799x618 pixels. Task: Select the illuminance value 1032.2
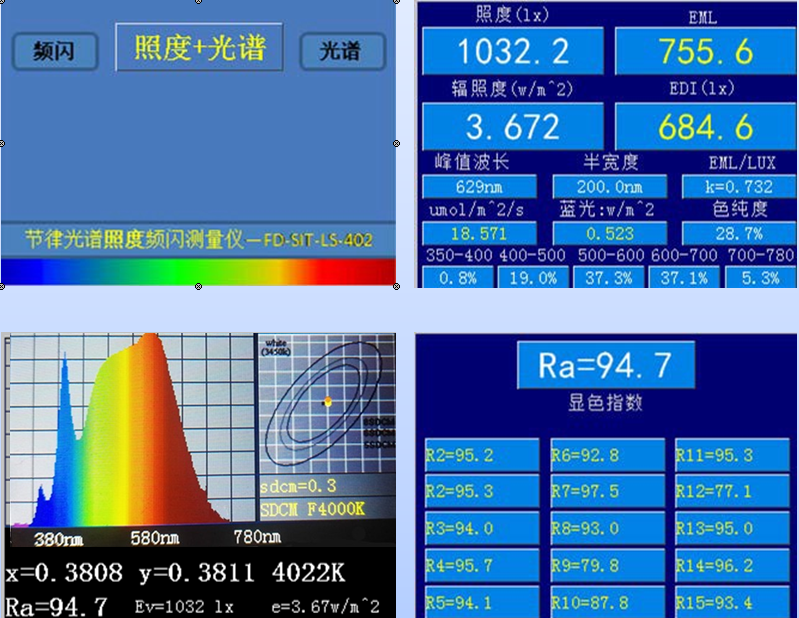click(512, 50)
